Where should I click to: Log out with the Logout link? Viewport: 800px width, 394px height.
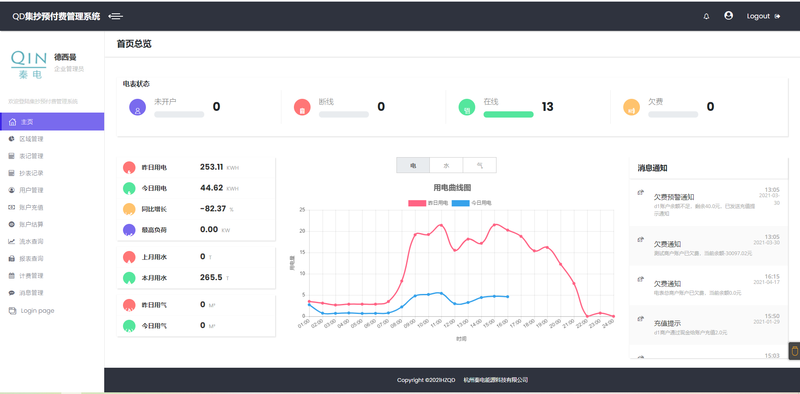tap(763, 16)
